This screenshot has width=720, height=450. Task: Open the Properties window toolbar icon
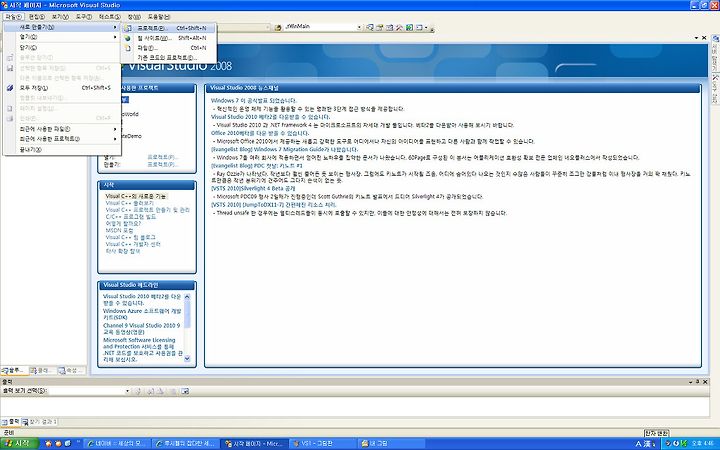point(380,28)
